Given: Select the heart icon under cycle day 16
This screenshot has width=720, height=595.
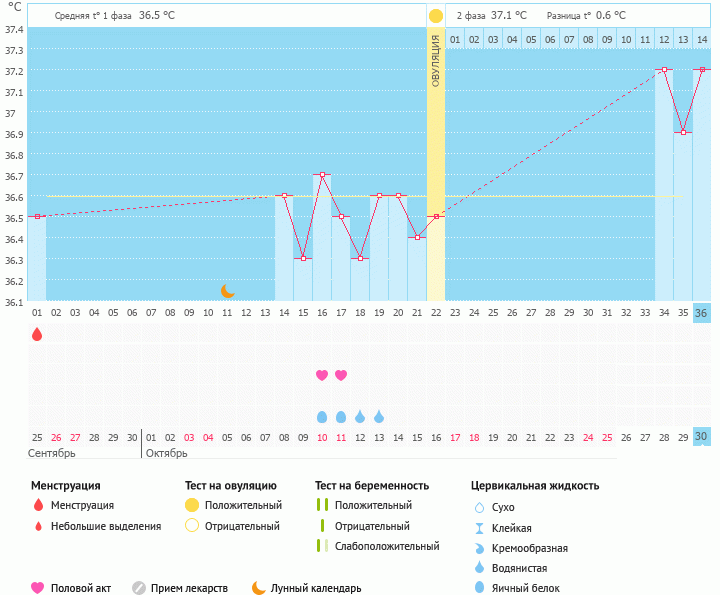Looking at the screenshot, I should 322,375.
